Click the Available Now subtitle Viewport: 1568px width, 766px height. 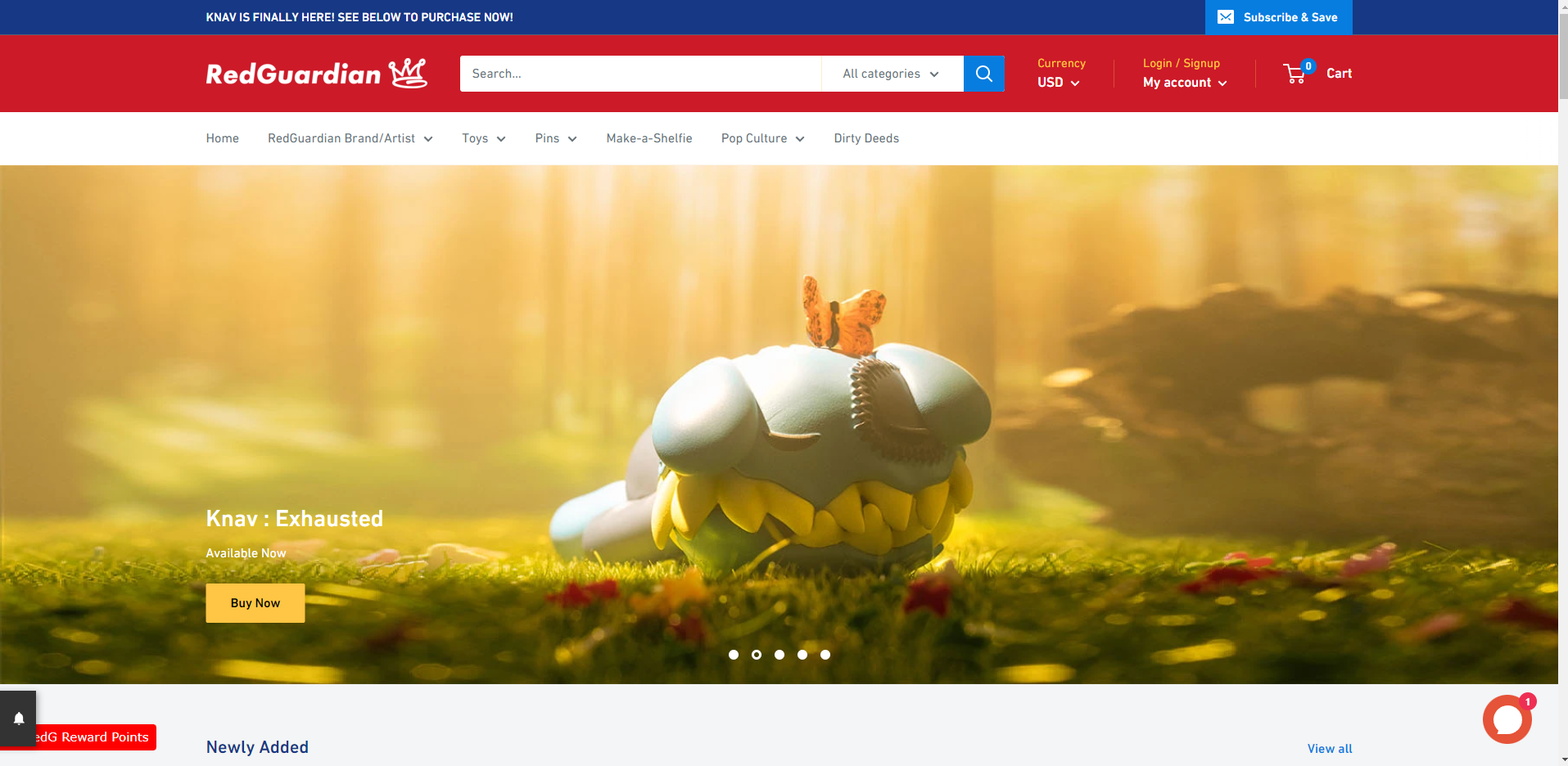pyautogui.click(x=246, y=553)
